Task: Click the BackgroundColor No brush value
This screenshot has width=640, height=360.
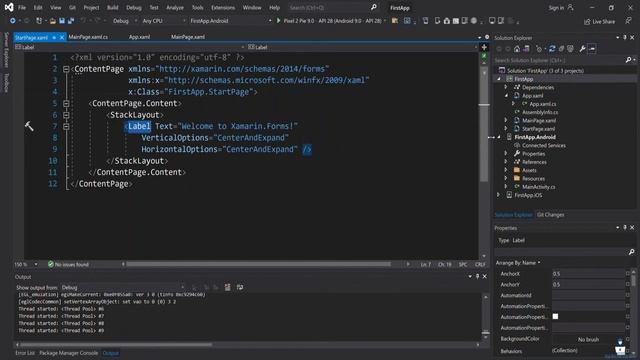Action: 588,339
